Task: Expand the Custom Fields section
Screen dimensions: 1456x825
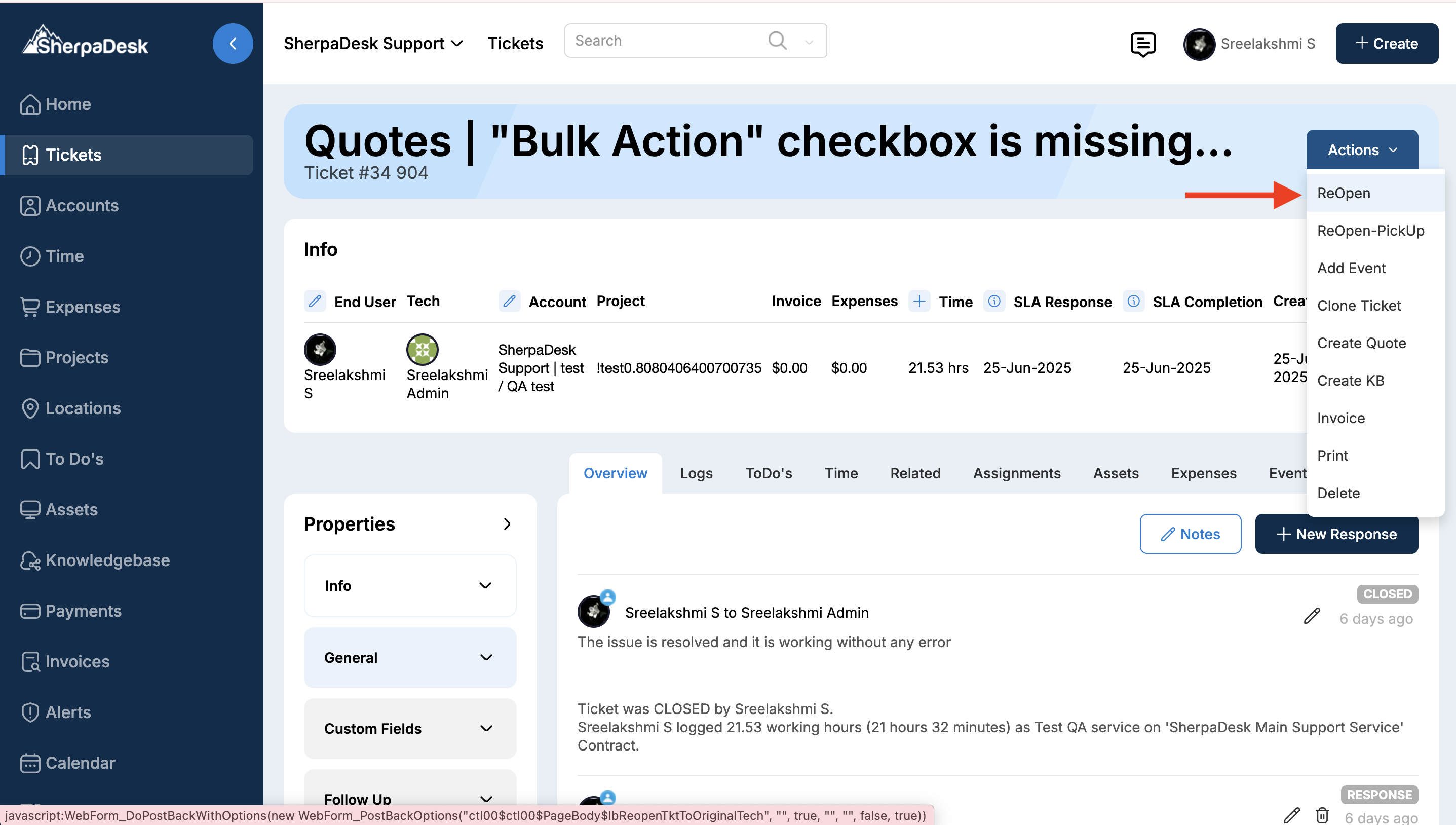Action: [409, 728]
